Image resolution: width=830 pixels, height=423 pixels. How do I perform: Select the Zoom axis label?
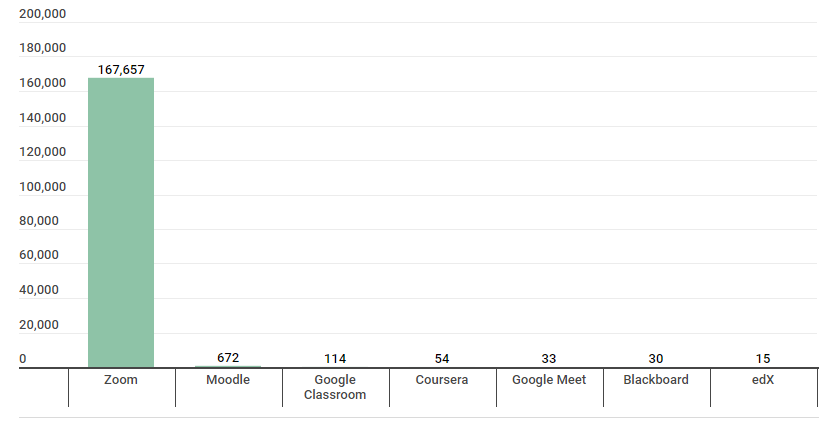(x=121, y=380)
